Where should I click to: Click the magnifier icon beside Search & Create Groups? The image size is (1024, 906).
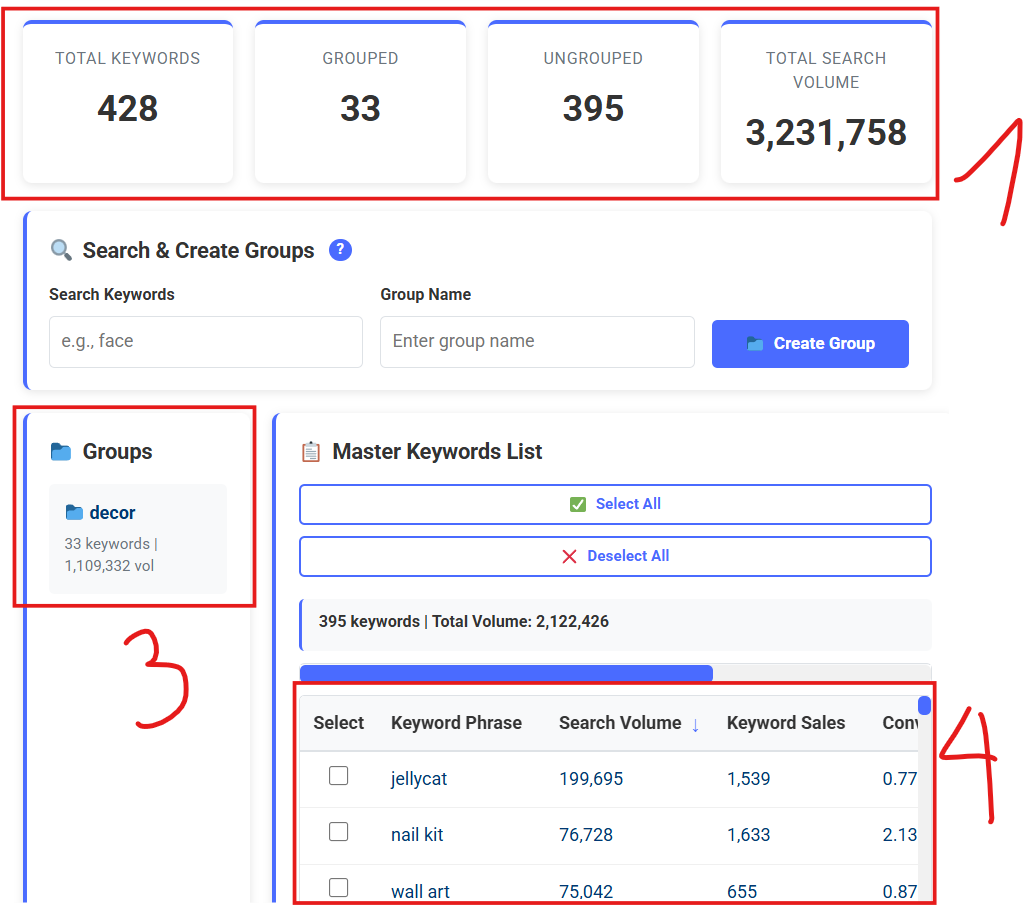tap(61, 251)
